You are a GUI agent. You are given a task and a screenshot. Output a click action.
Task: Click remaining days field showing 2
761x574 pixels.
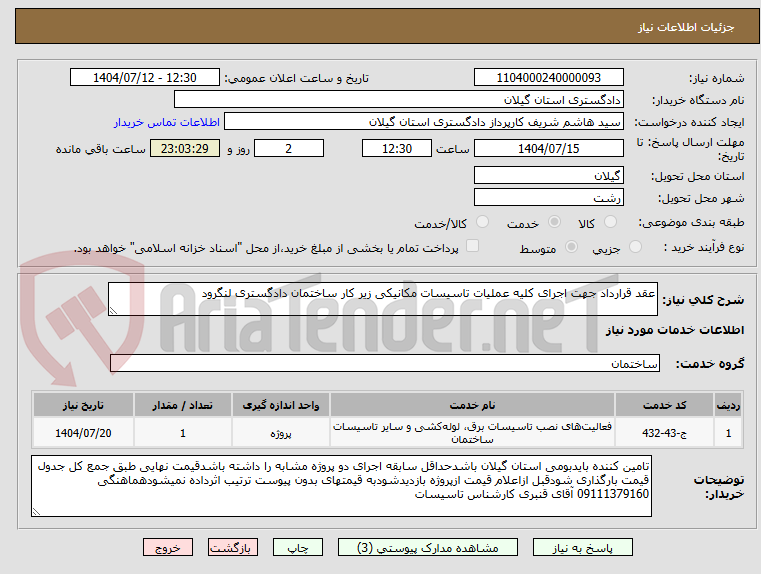coord(289,148)
